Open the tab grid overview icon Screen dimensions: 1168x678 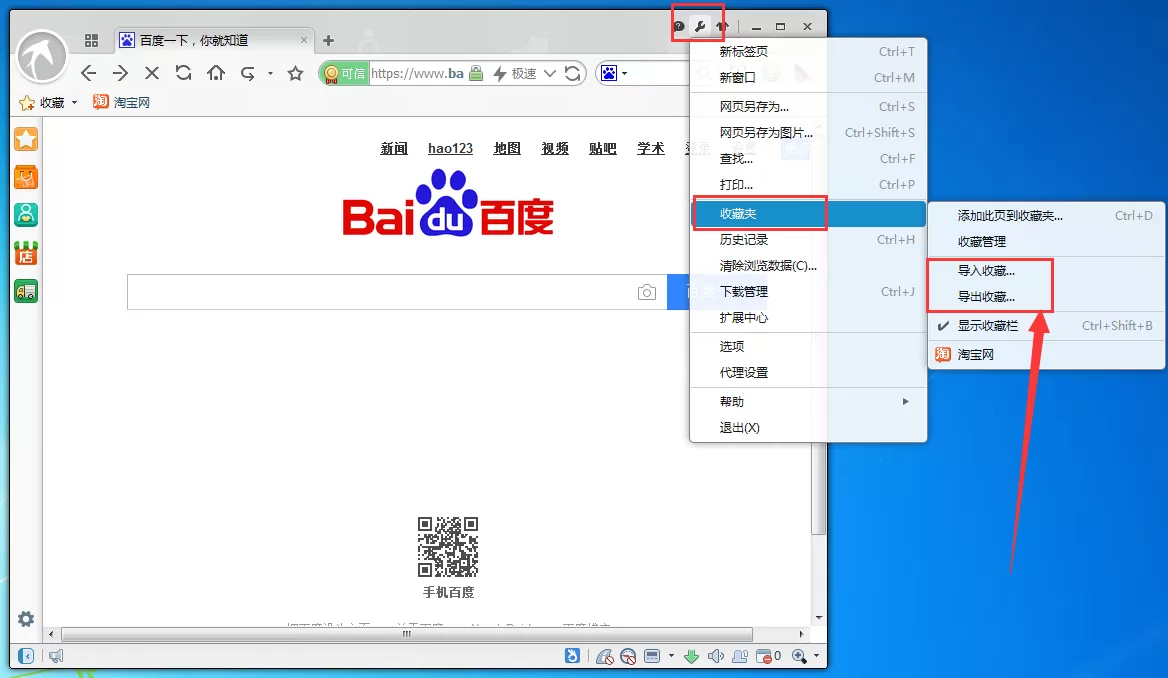click(92, 40)
